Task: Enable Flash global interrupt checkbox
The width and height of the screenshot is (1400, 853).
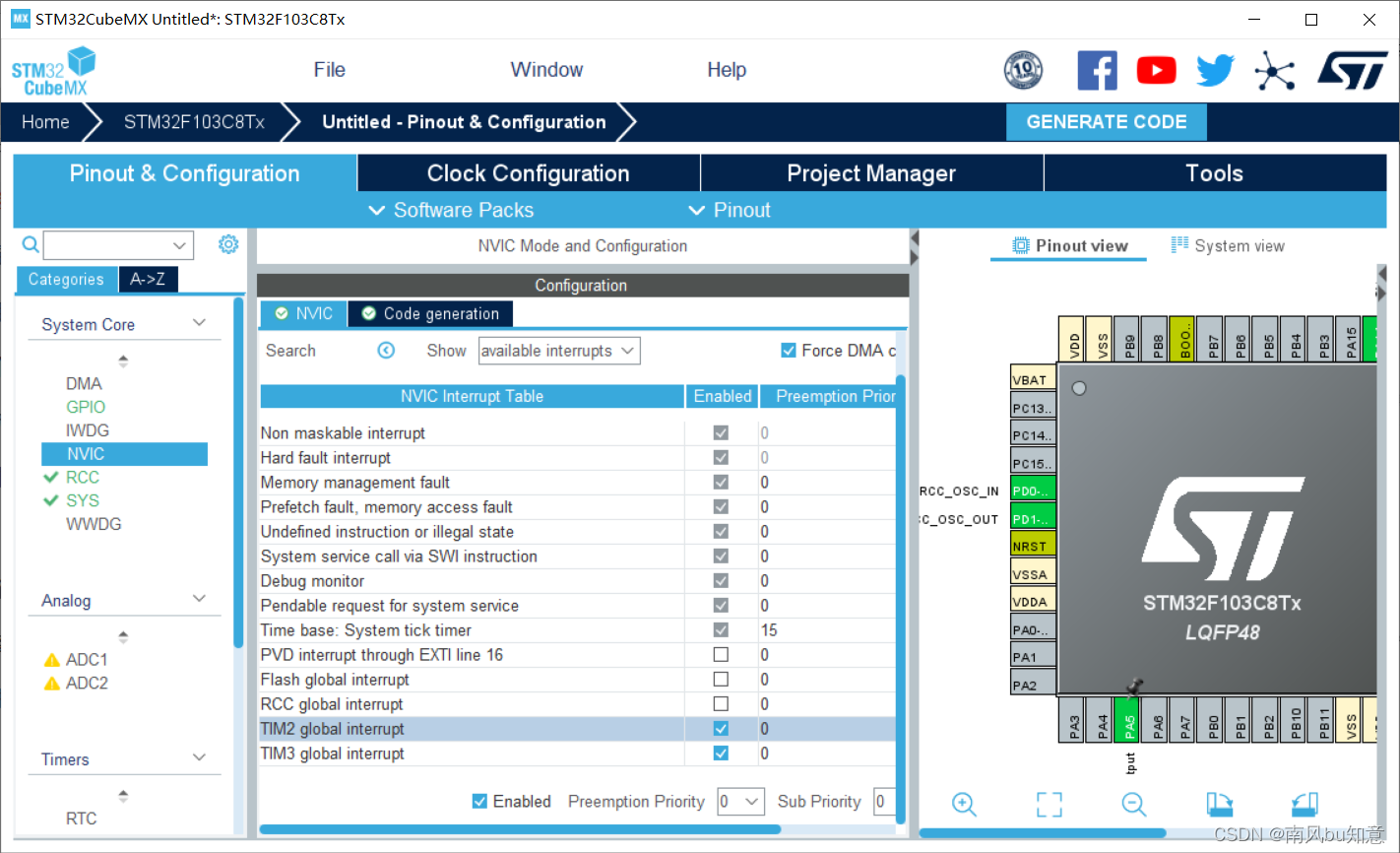Action: pyautogui.click(x=721, y=680)
